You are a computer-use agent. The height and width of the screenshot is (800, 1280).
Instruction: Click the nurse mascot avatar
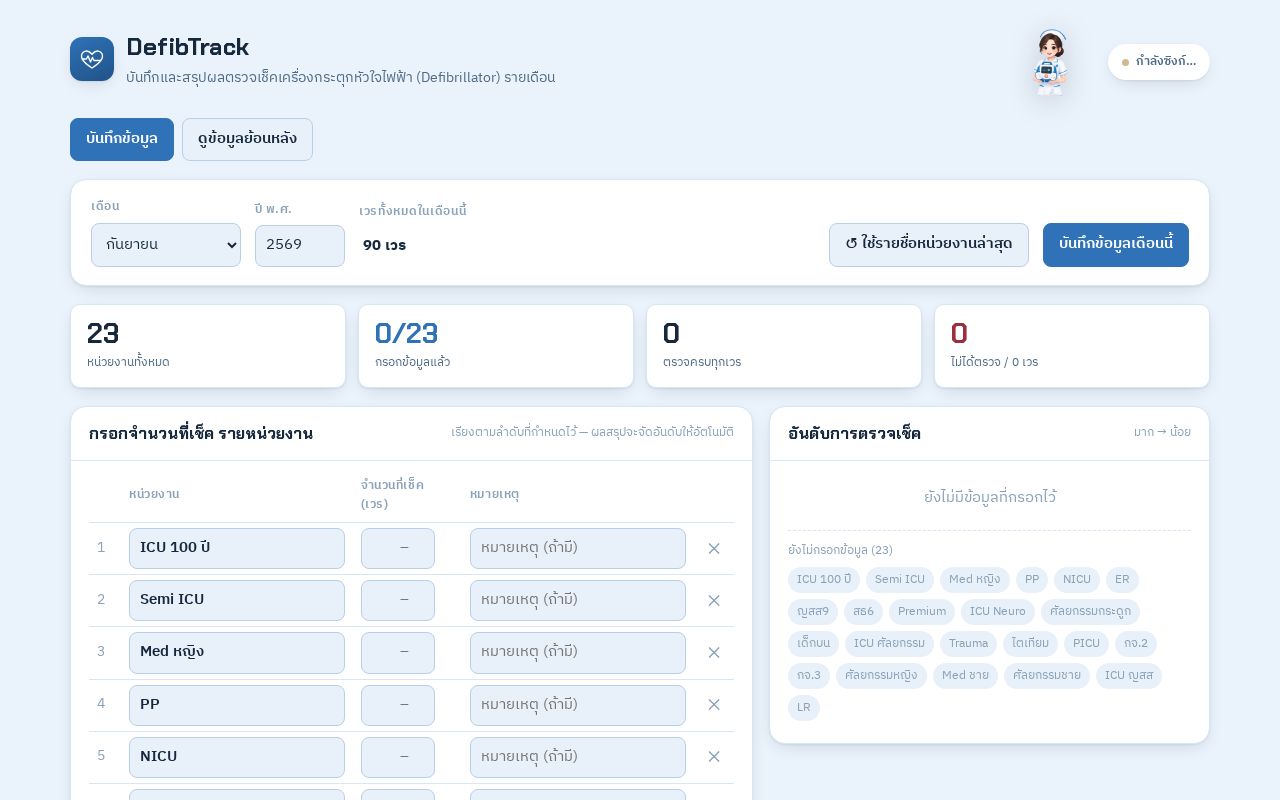click(1050, 62)
